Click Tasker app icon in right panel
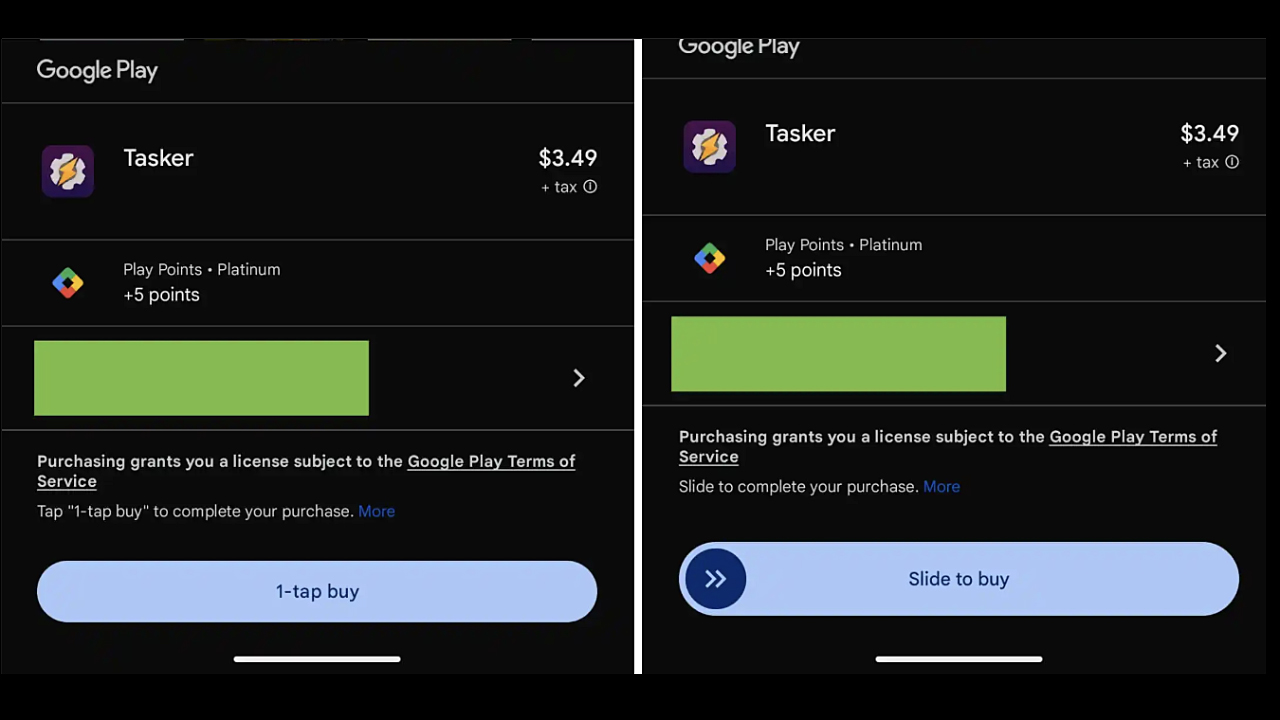Viewport: 1280px width, 720px height. (710, 146)
